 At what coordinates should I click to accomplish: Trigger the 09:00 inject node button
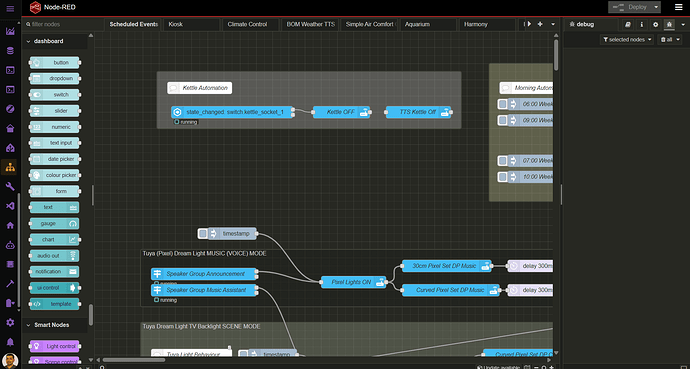[x=503, y=120]
